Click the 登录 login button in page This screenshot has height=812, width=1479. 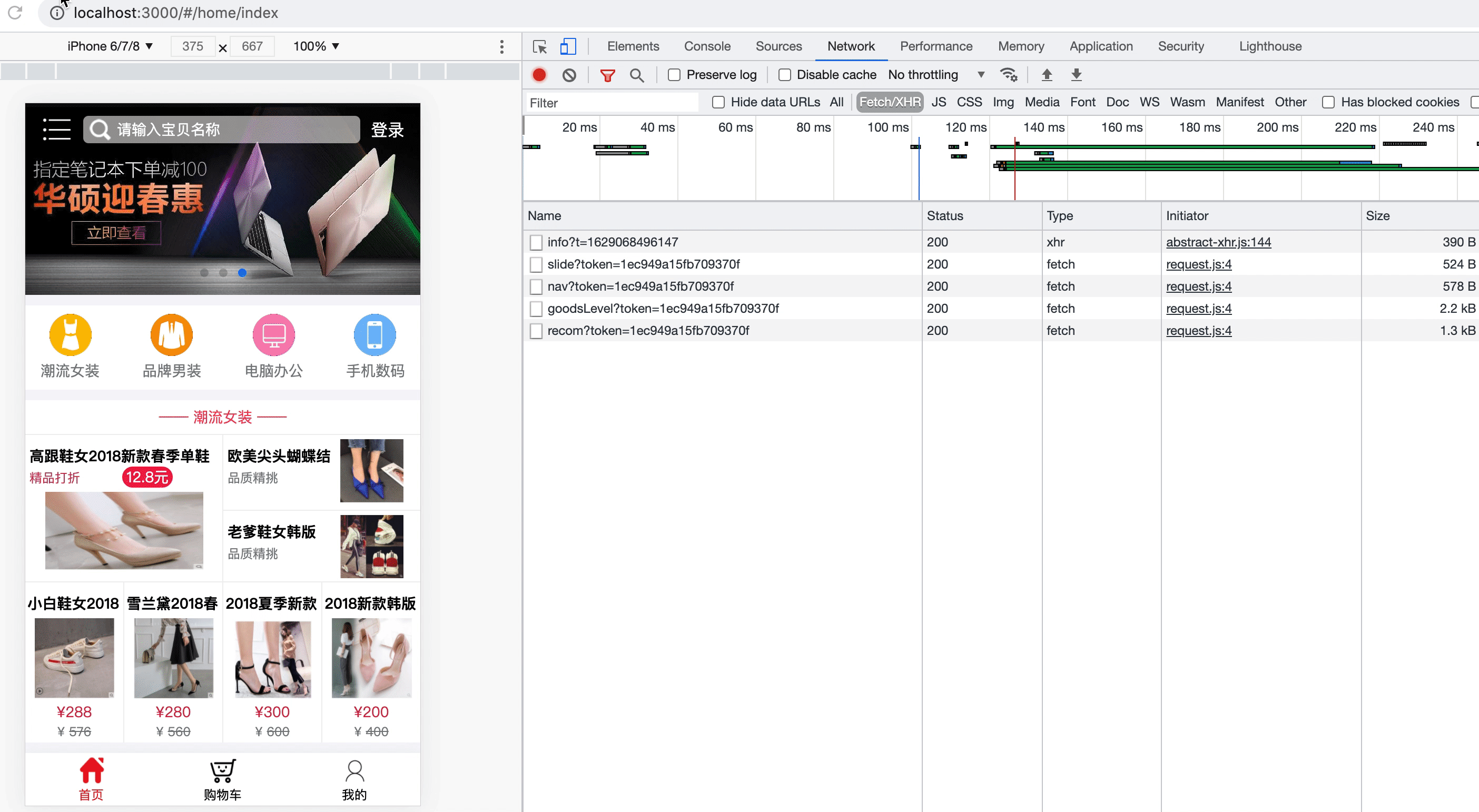coord(388,130)
